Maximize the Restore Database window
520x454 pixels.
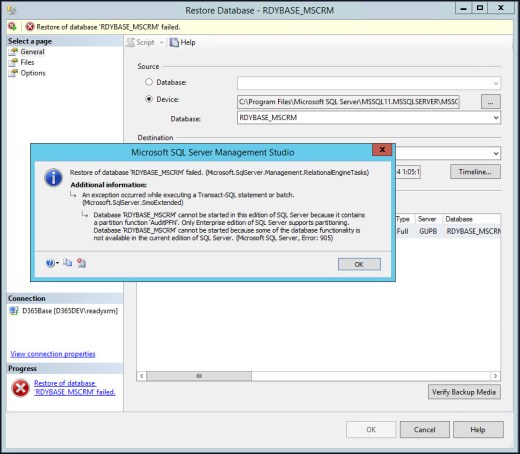click(x=480, y=8)
